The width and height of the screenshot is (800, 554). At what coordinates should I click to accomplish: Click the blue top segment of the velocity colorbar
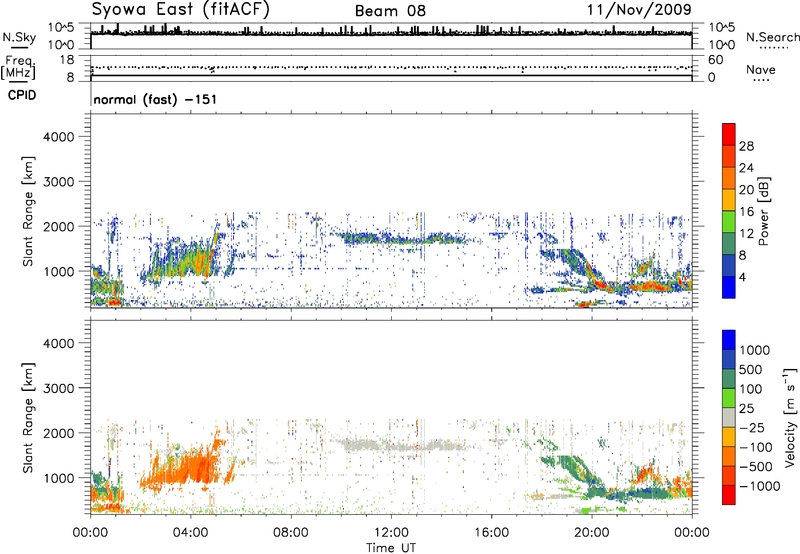729,340
